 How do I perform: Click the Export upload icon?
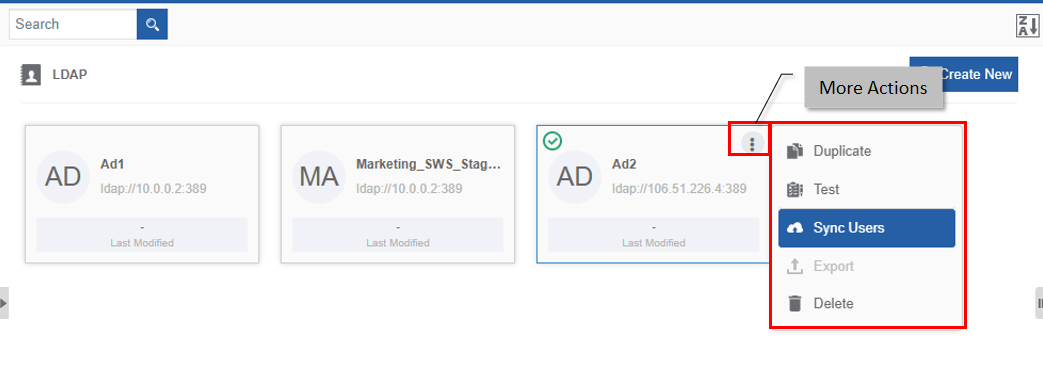tap(795, 267)
